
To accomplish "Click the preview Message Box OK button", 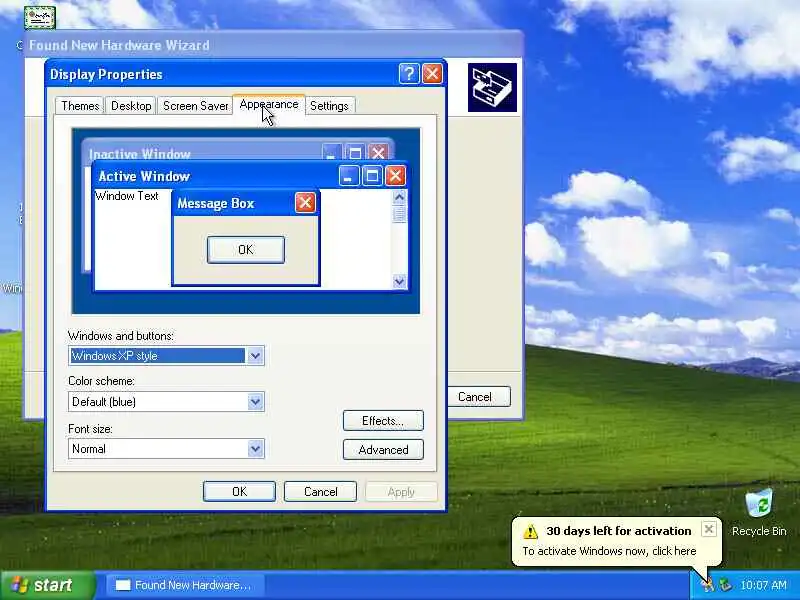I will click(245, 249).
